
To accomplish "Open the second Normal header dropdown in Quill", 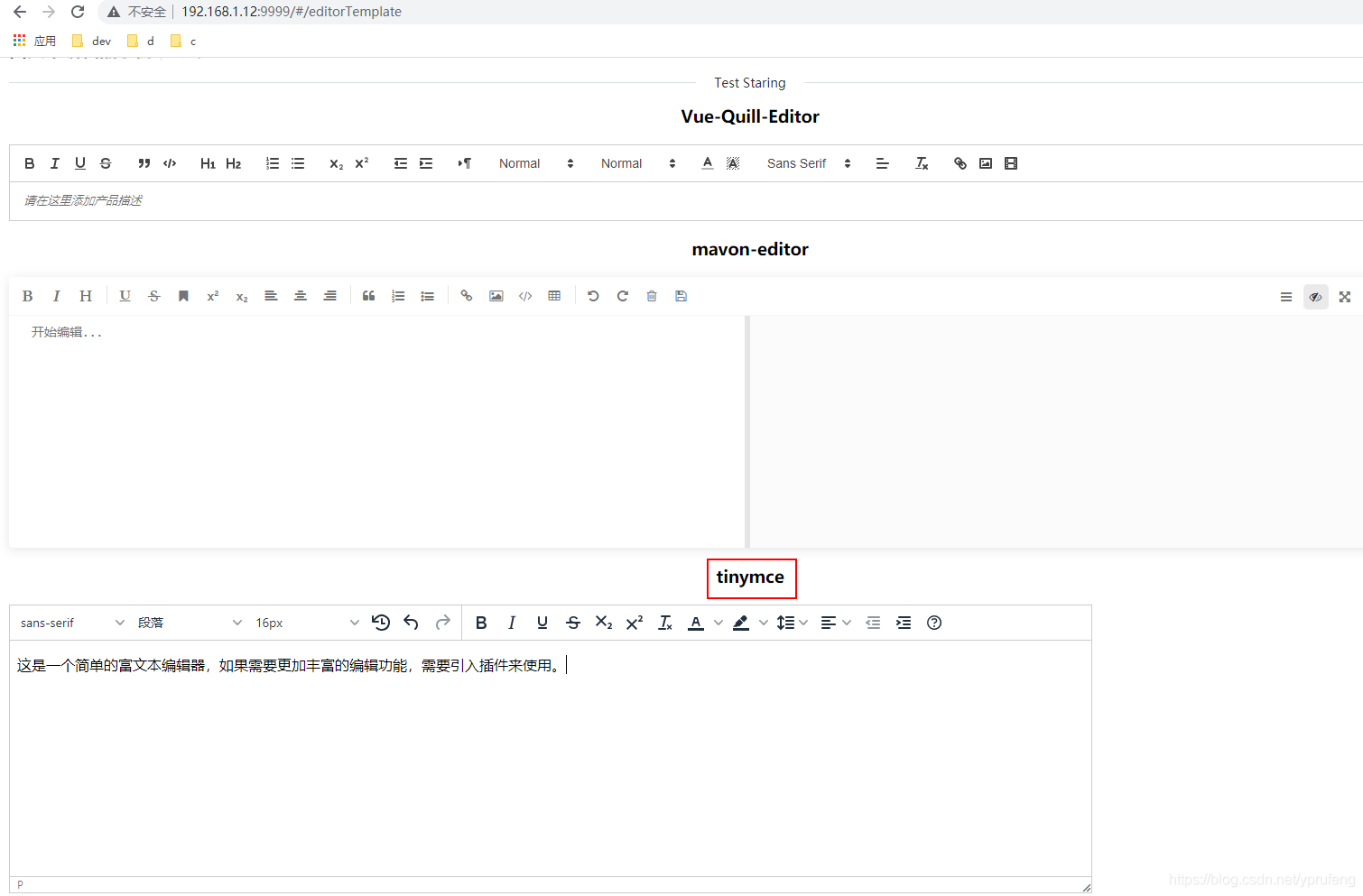I will pyautogui.click(x=638, y=163).
